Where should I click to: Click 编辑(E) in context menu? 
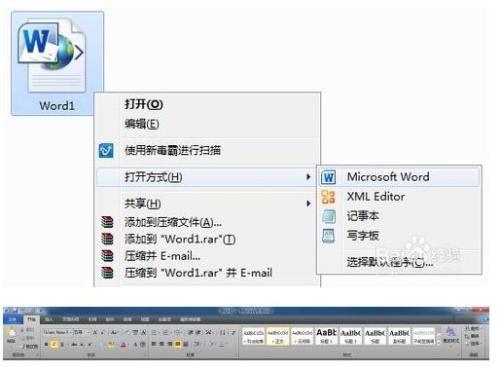pyautogui.click(x=142, y=124)
